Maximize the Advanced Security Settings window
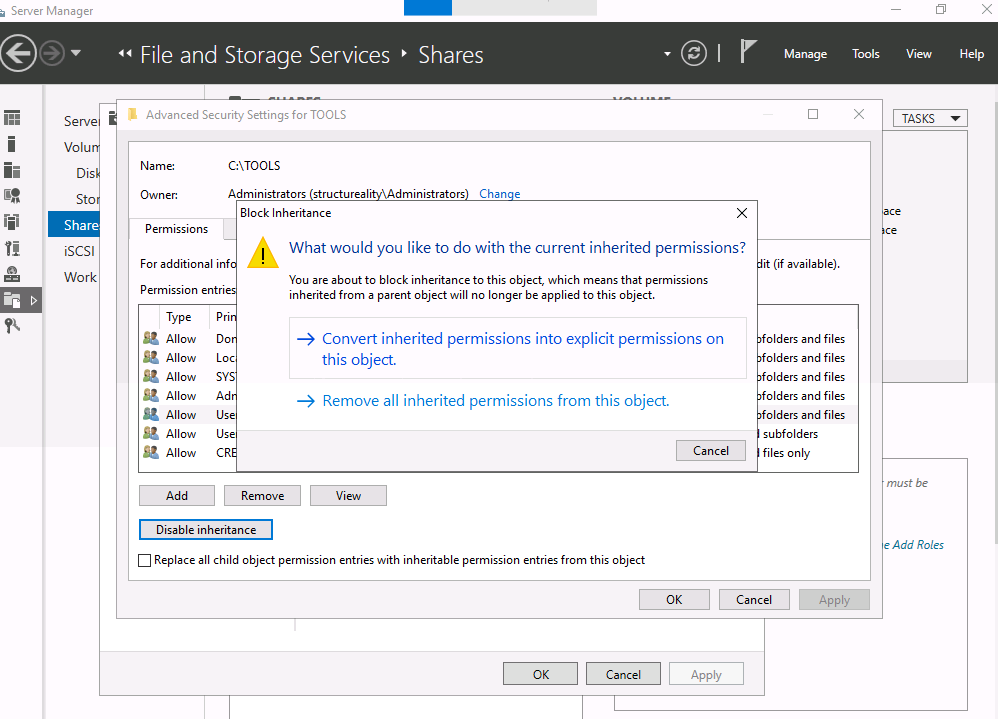 [813, 115]
